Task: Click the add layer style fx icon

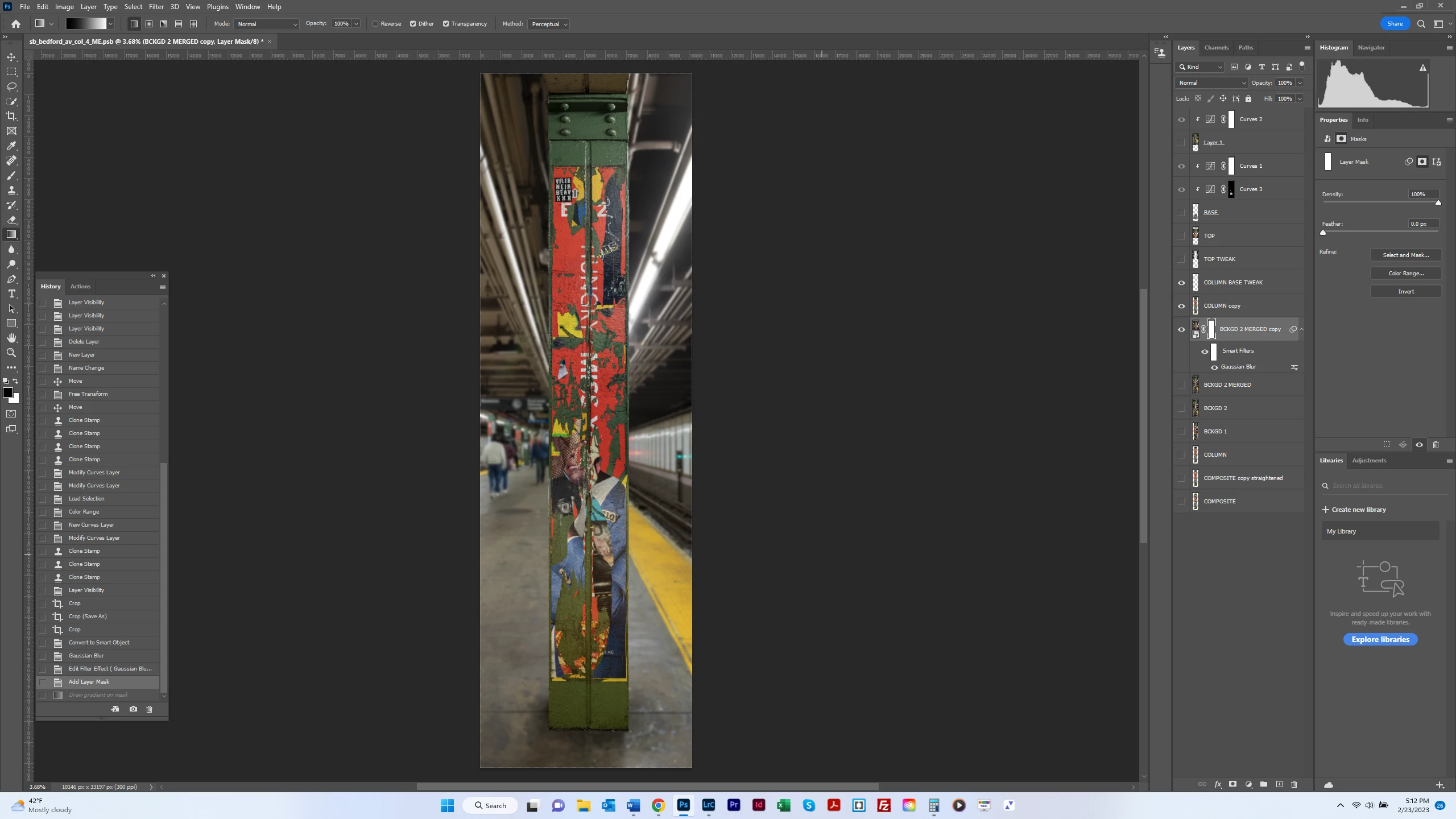Action: (x=1218, y=784)
